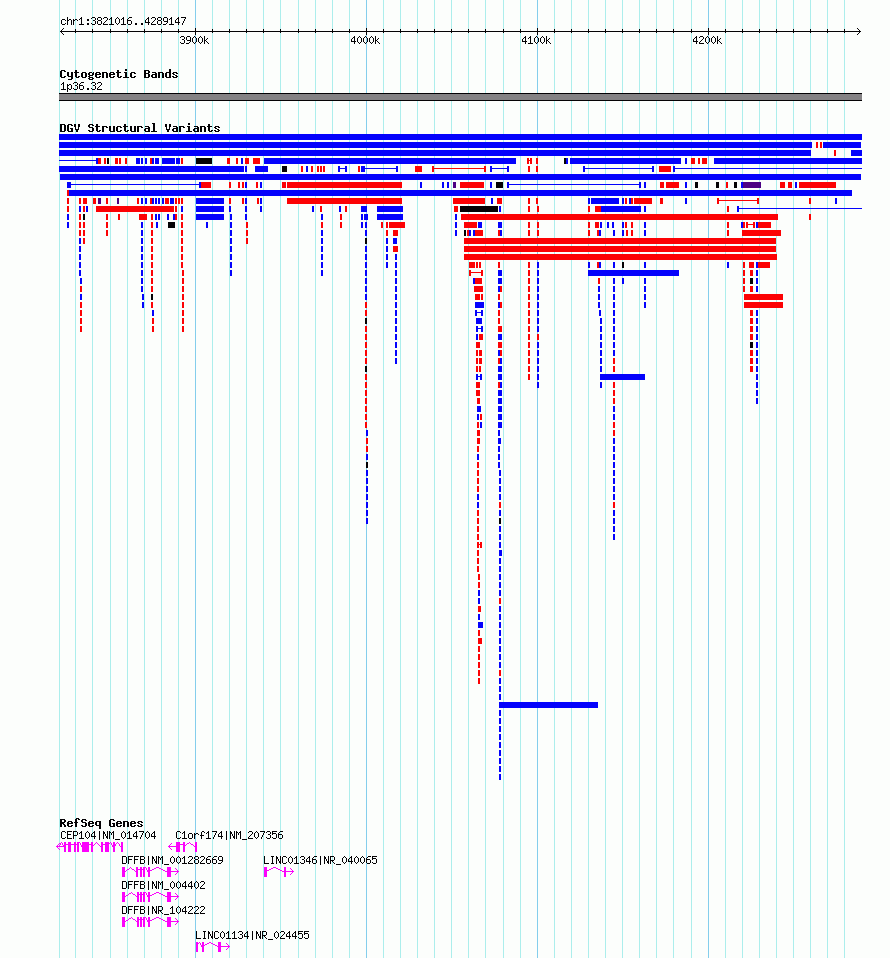Image resolution: width=890 pixels, height=958 pixels.
Task: Open the C1orf174|NM_207356 gene label
Action: pos(229,835)
